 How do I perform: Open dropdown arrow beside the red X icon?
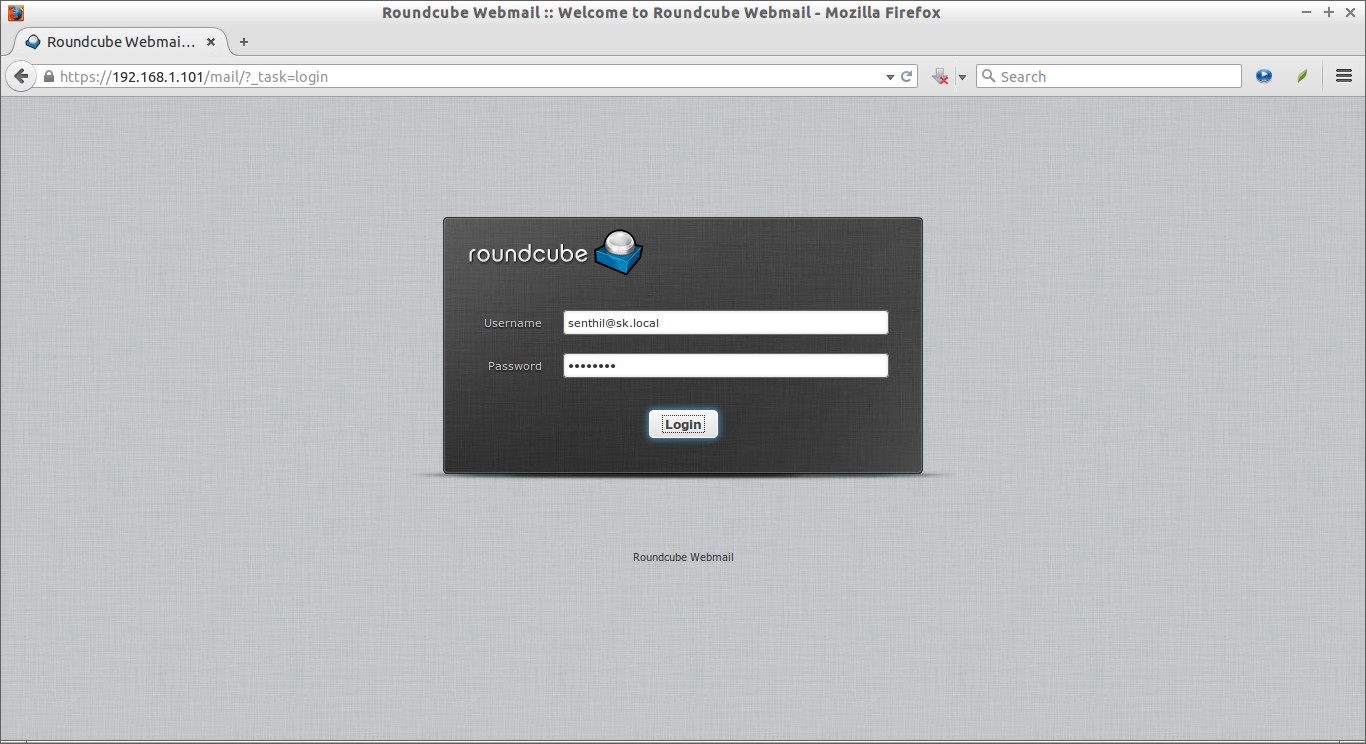pos(962,77)
